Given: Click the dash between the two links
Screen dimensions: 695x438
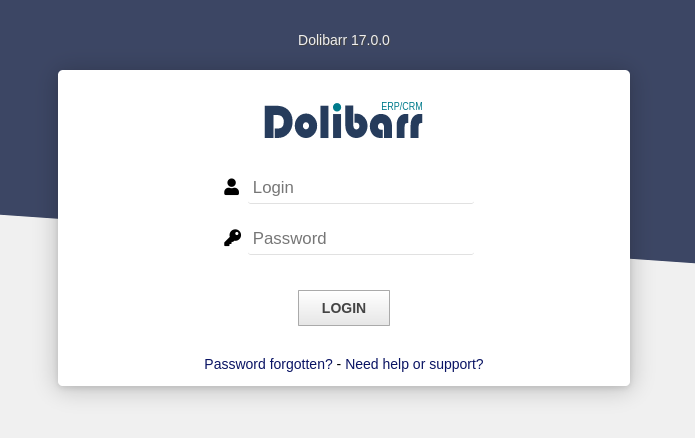Looking at the screenshot, I should (339, 364).
